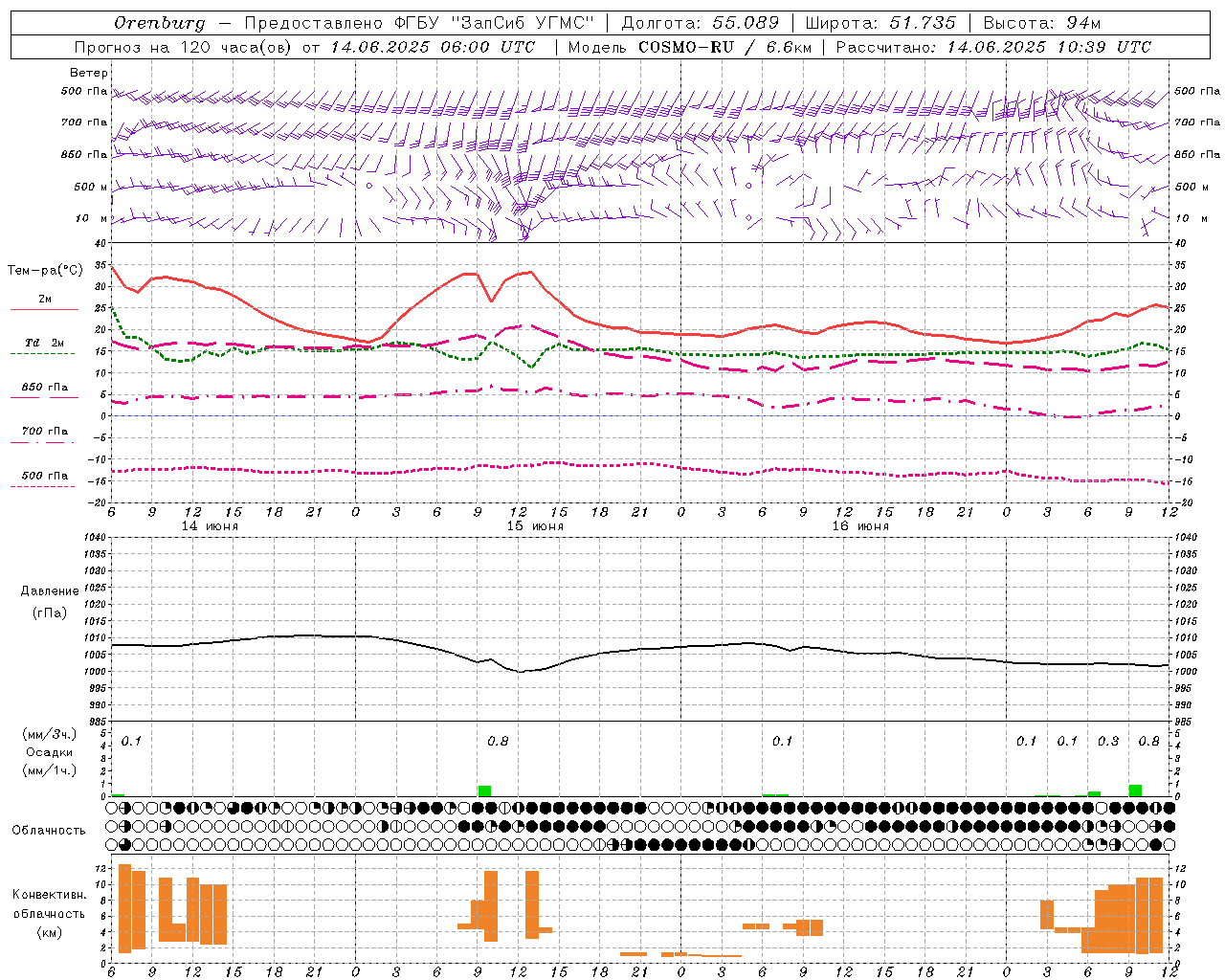1225x980 pixels.
Task: Click the '15 июня' date label
Action: (535, 526)
